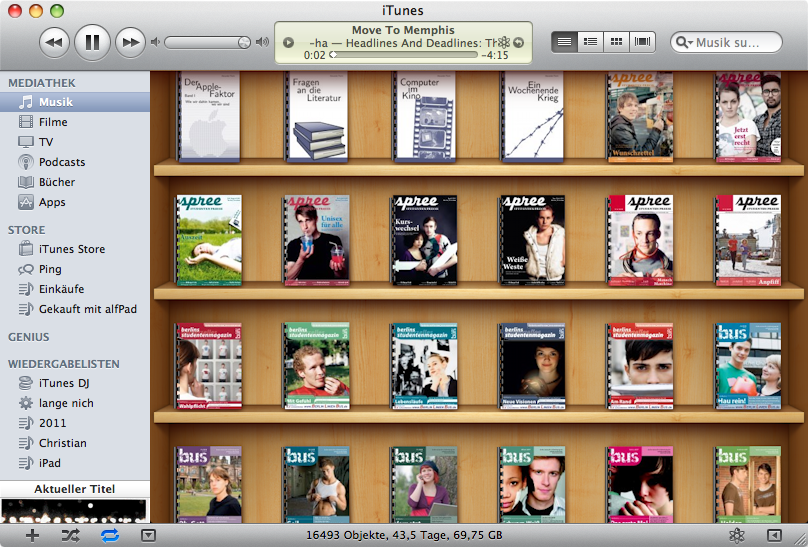Adjust the volume slider knob
Screen dimensions: 808x547
[244, 42]
